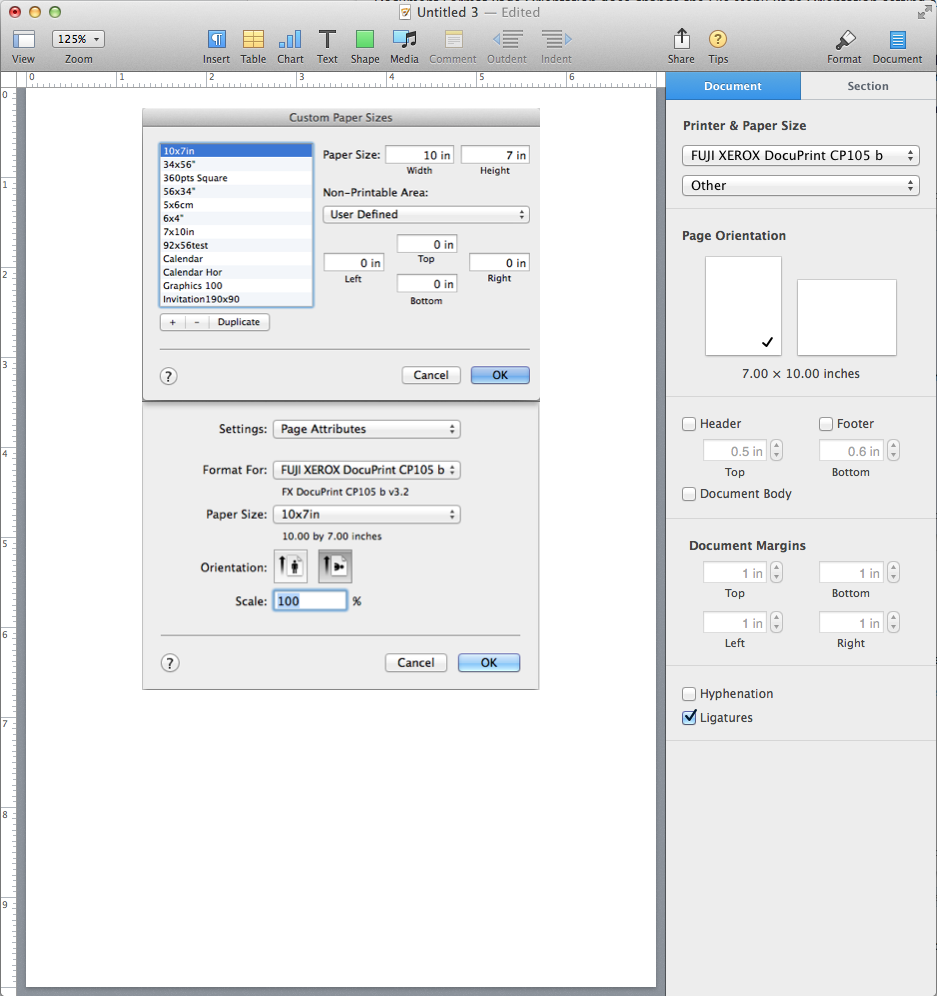Add a Table from the toolbar
937x996 pixels.
pos(253,39)
